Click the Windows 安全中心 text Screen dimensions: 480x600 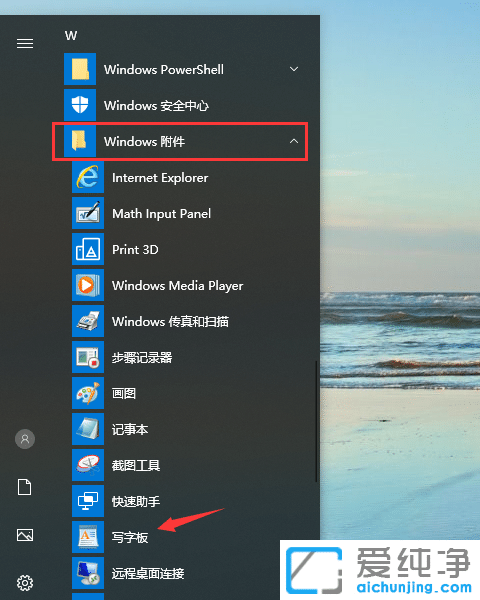coord(157,106)
